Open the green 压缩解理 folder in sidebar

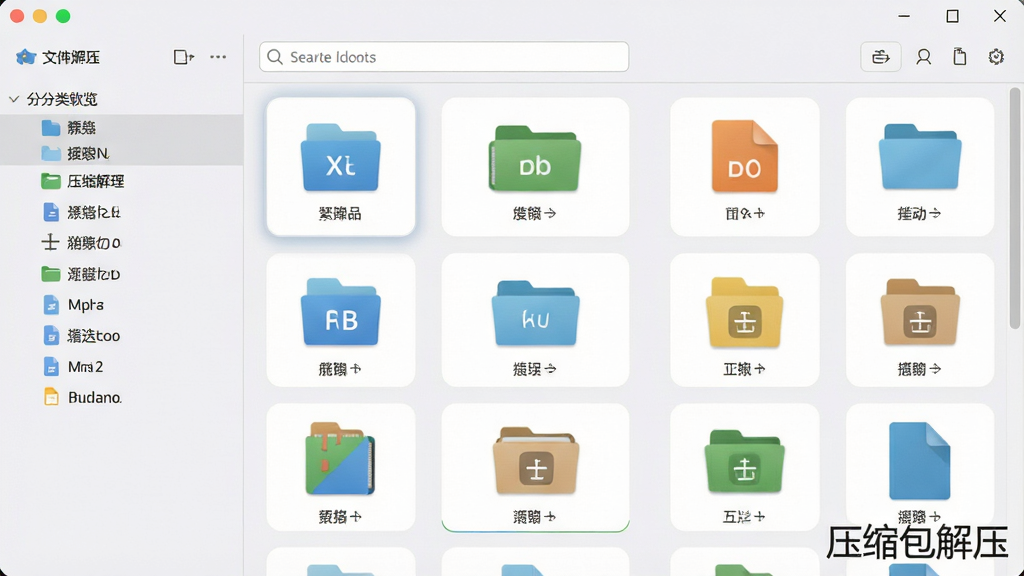coord(82,181)
